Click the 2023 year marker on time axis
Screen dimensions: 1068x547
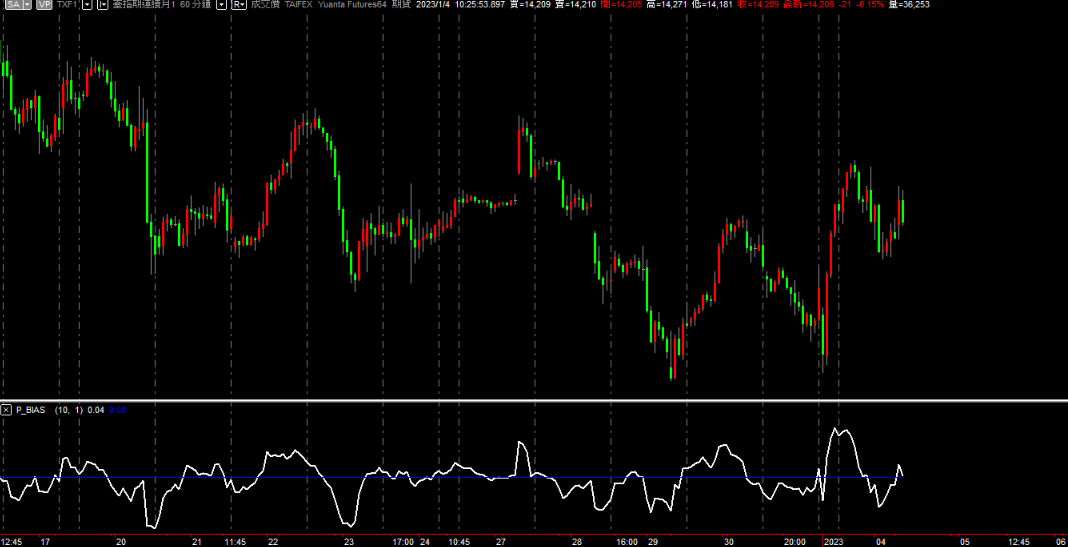pyautogui.click(x=832, y=541)
